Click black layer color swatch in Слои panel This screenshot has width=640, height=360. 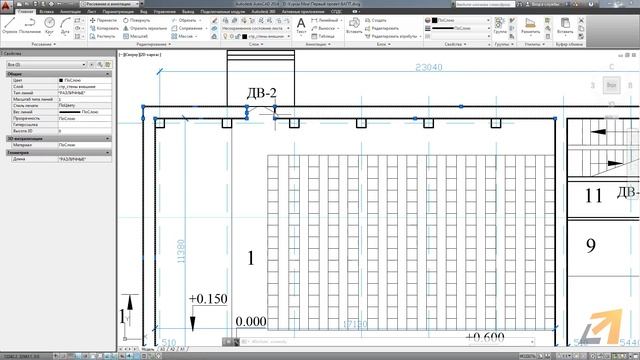[244, 36]
